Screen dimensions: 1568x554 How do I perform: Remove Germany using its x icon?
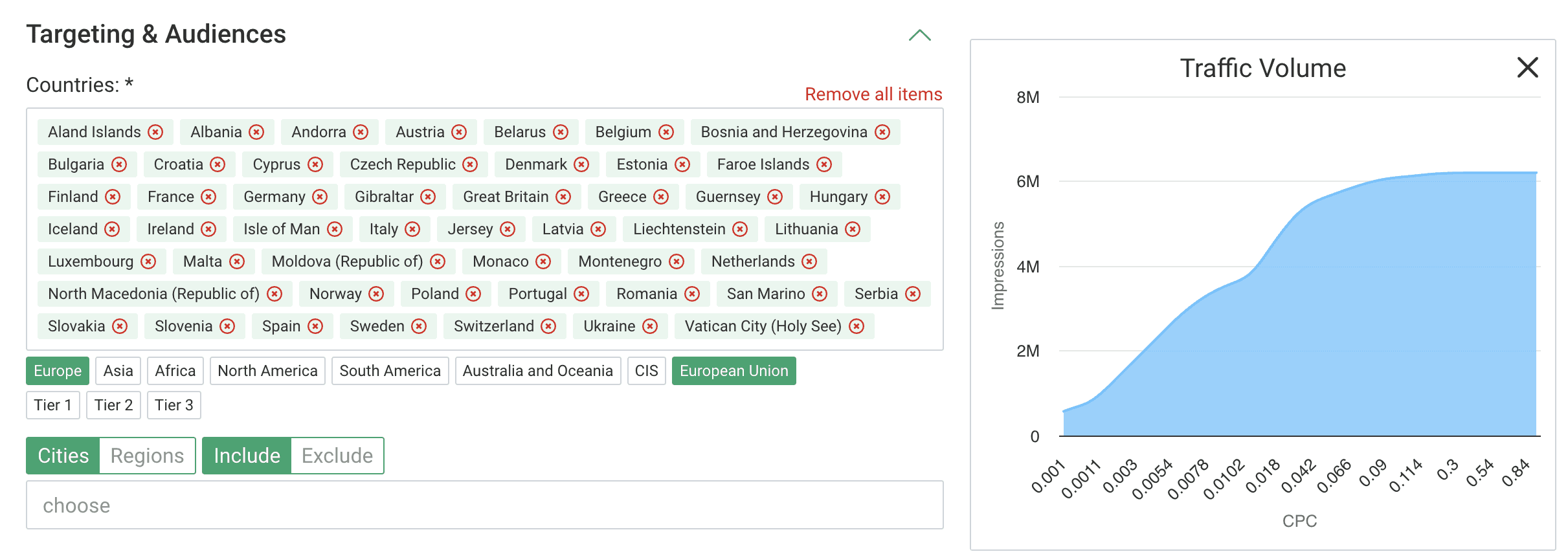[x=320, y=197]
